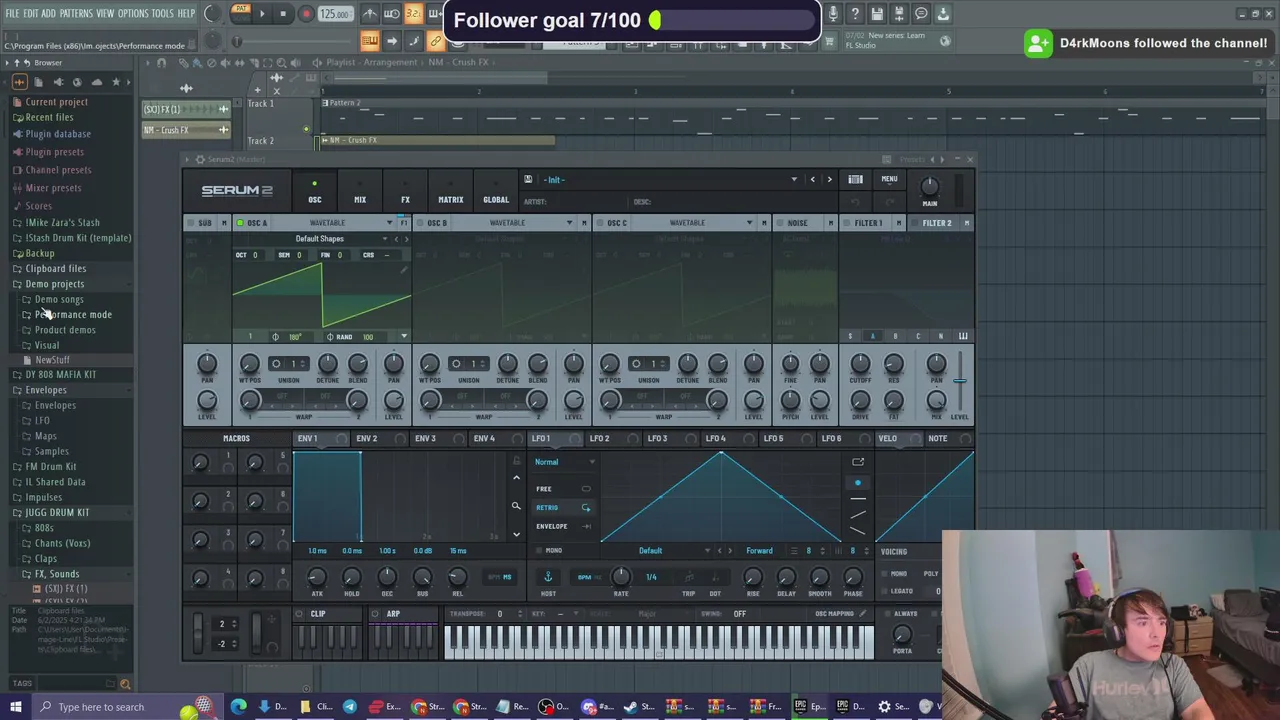Go to the next Serum preset arrow
Viewport: 1280px width, 720px height.
click(x=829, y=180)
